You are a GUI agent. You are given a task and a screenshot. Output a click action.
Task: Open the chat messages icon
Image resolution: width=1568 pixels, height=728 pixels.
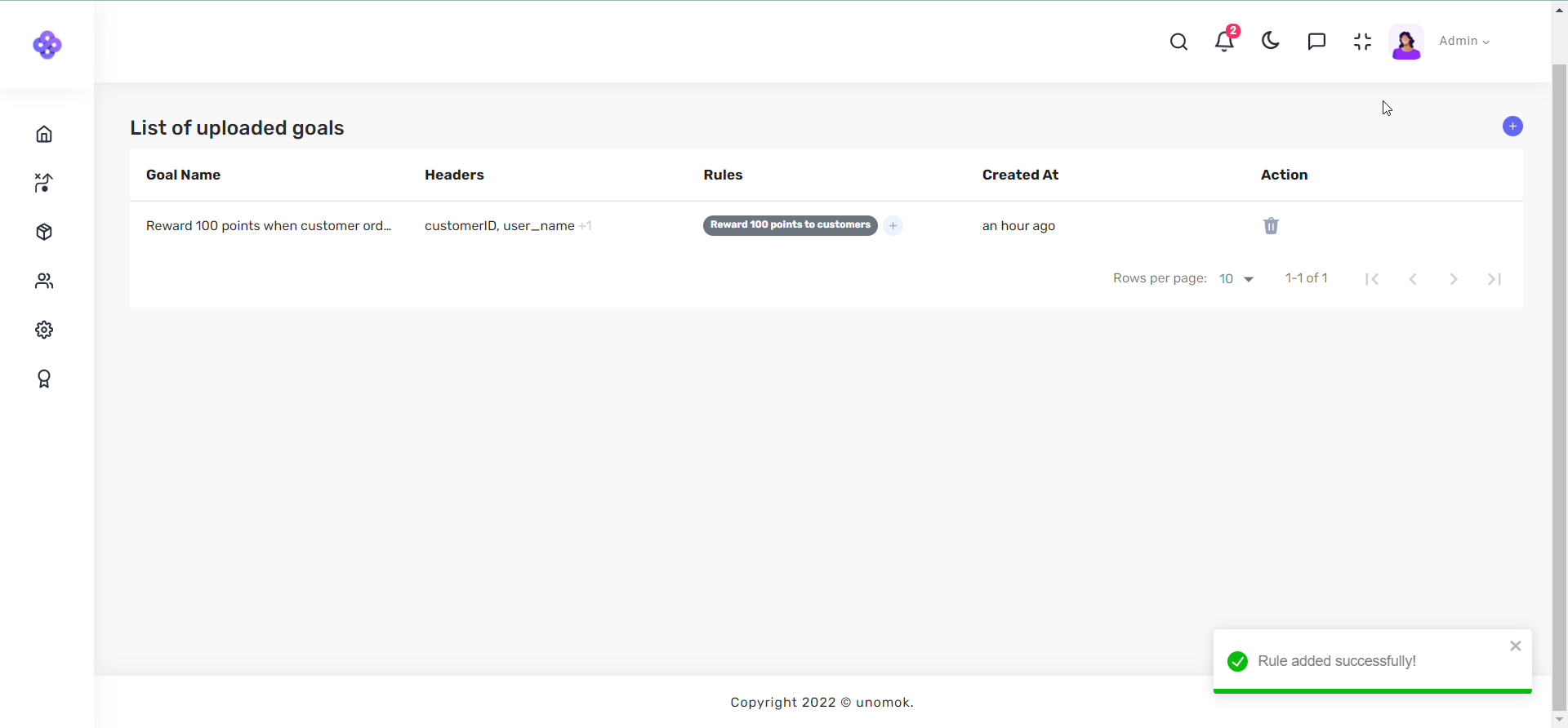click(x=1316, y=42)
